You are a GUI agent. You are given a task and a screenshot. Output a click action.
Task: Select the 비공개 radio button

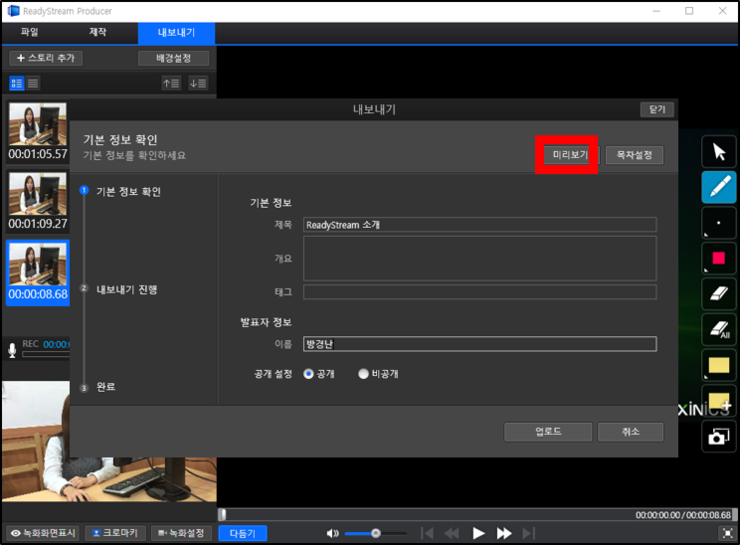point(363,374)
